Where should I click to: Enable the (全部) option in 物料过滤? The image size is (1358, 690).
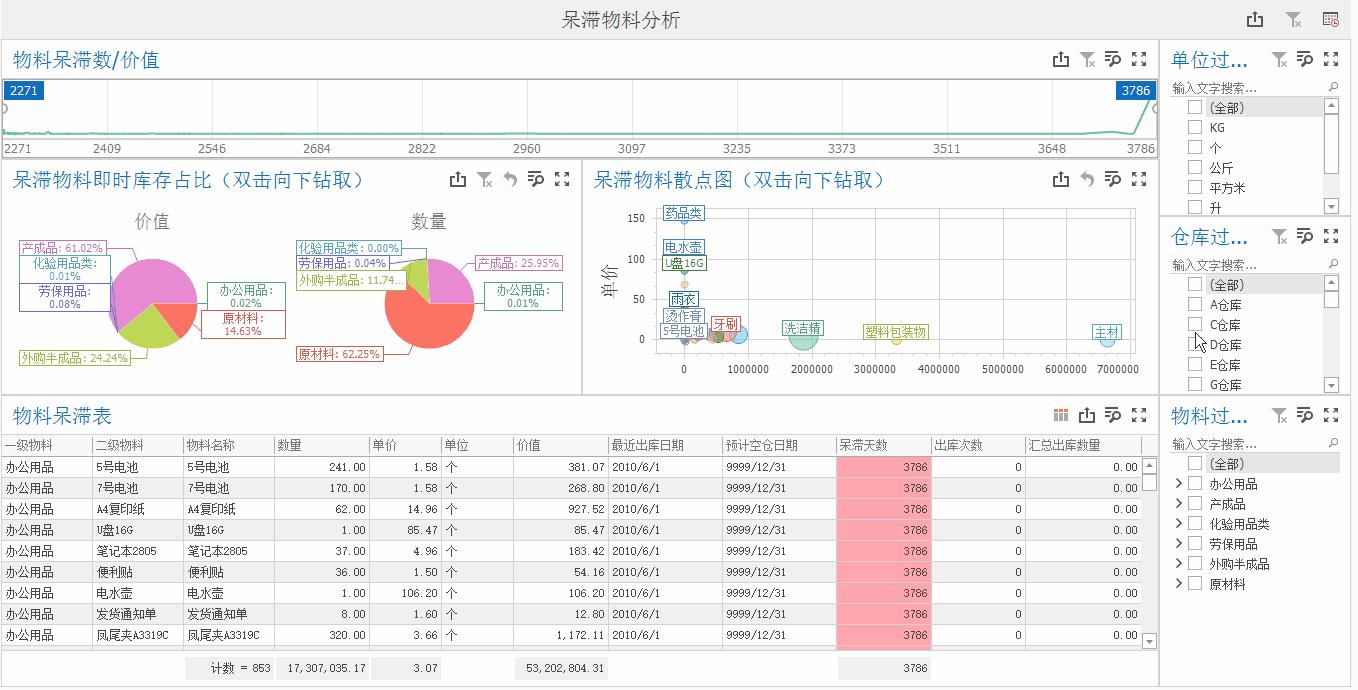1194,463
